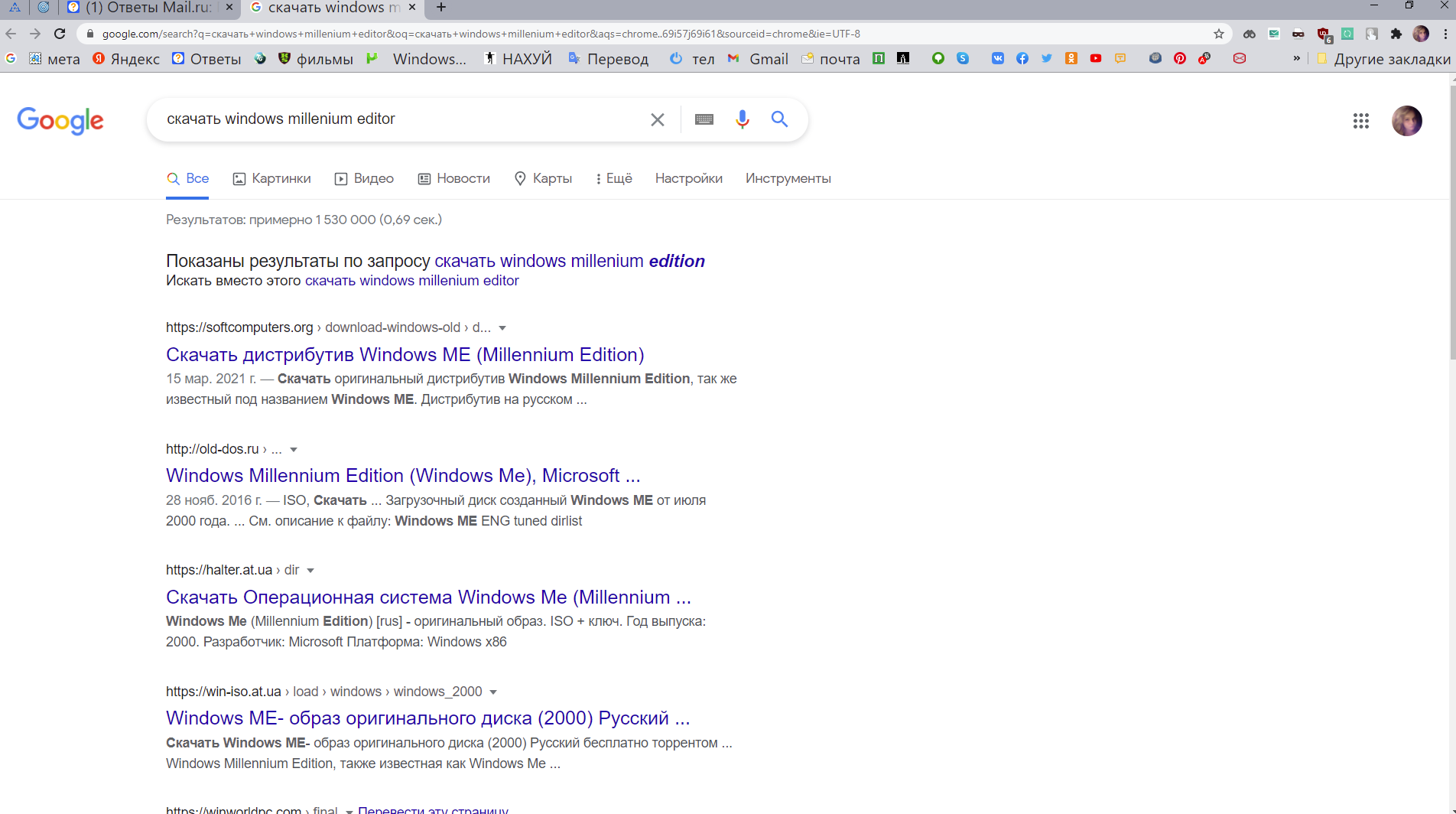Open the Skype bookmark icon
Viewport: 1456px width, 814px height.
[x=963, y=58]
